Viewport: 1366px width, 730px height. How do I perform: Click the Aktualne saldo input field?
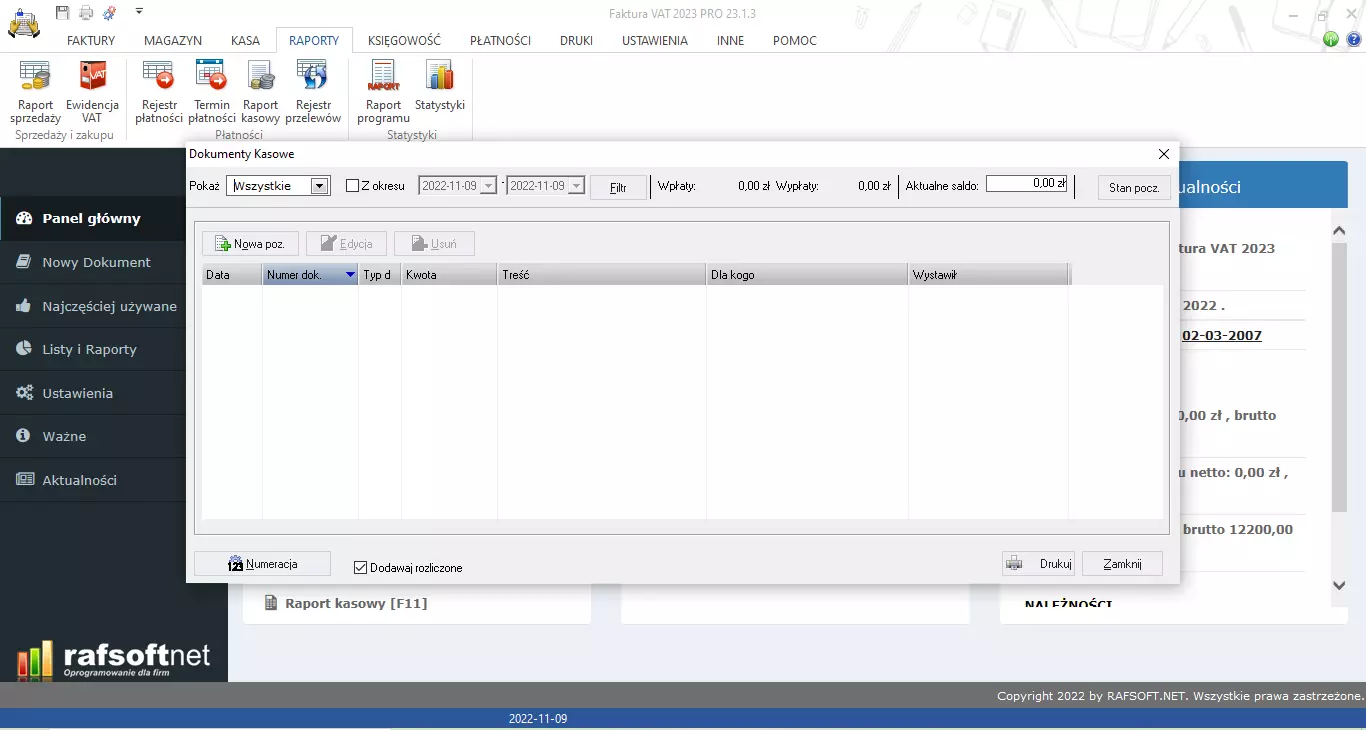[x=1027, y=184]
